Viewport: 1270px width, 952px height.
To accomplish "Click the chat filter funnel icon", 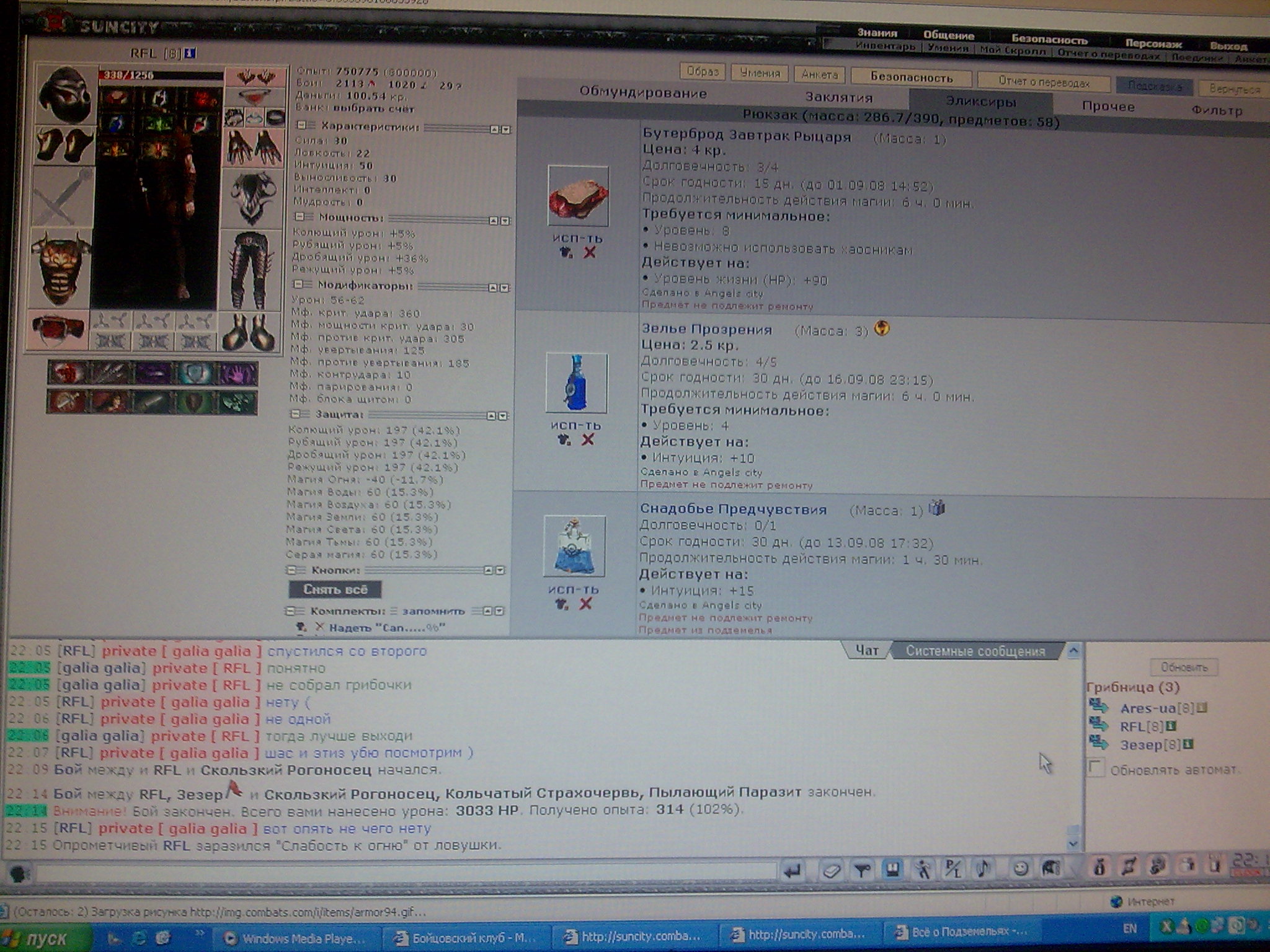I will point(862,870).
